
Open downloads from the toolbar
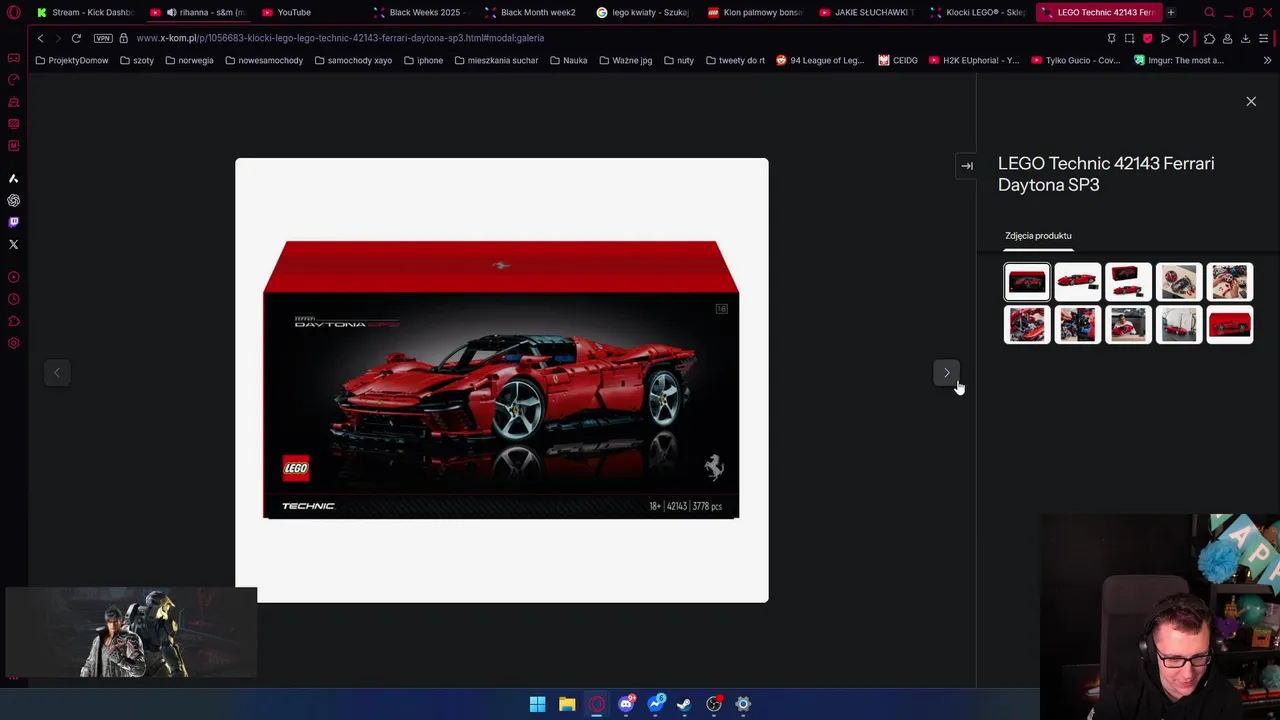(x=1245, y=38)
